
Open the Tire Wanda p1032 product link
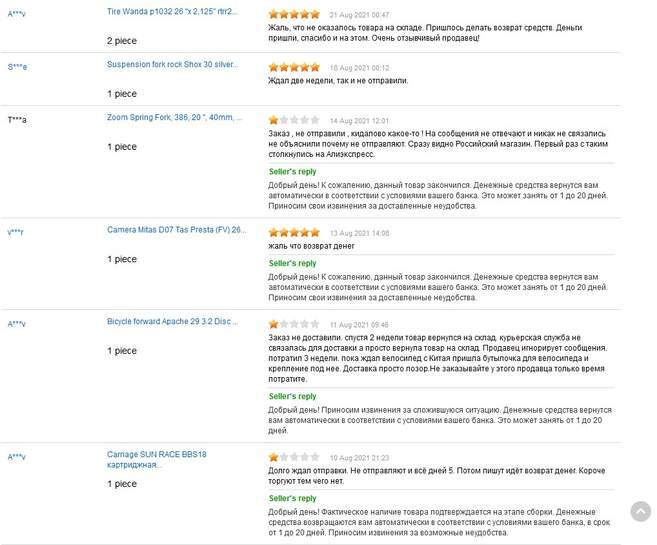pyautogui.click(x=172, y=10)
